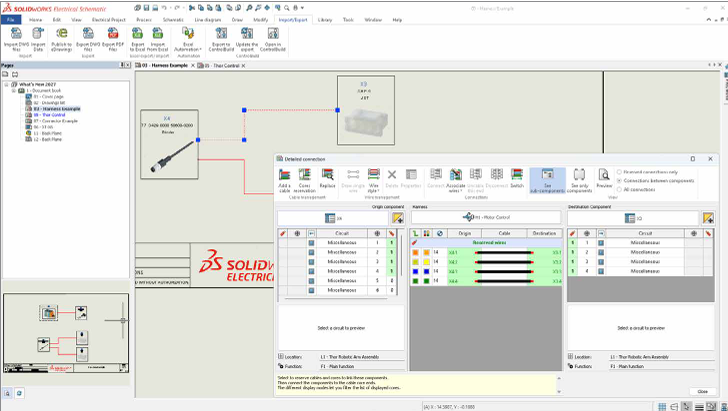
Task: Open the Library ribbon tab
Action: pyautogui.click(x=325, y=20)
